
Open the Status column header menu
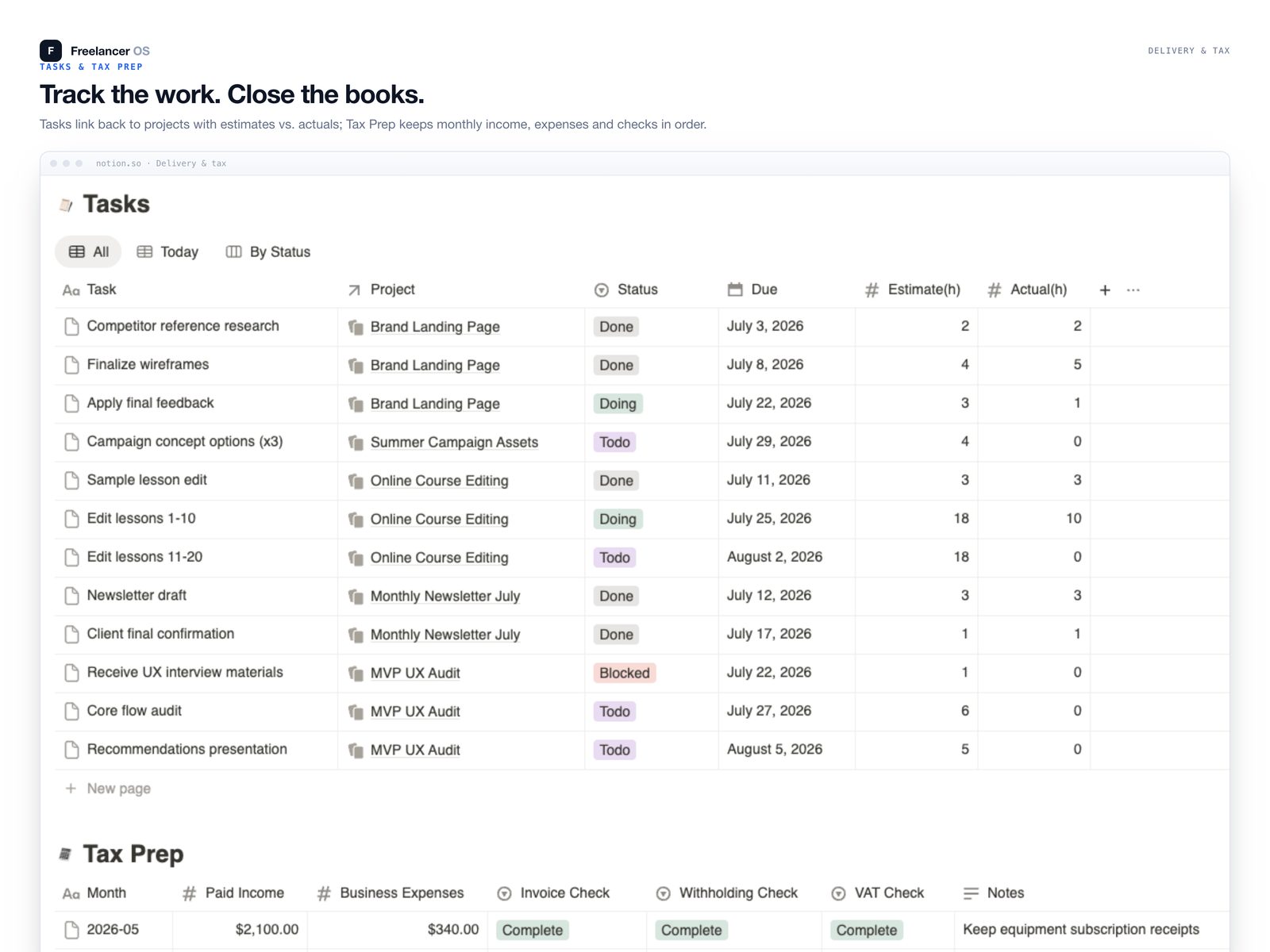627,290
